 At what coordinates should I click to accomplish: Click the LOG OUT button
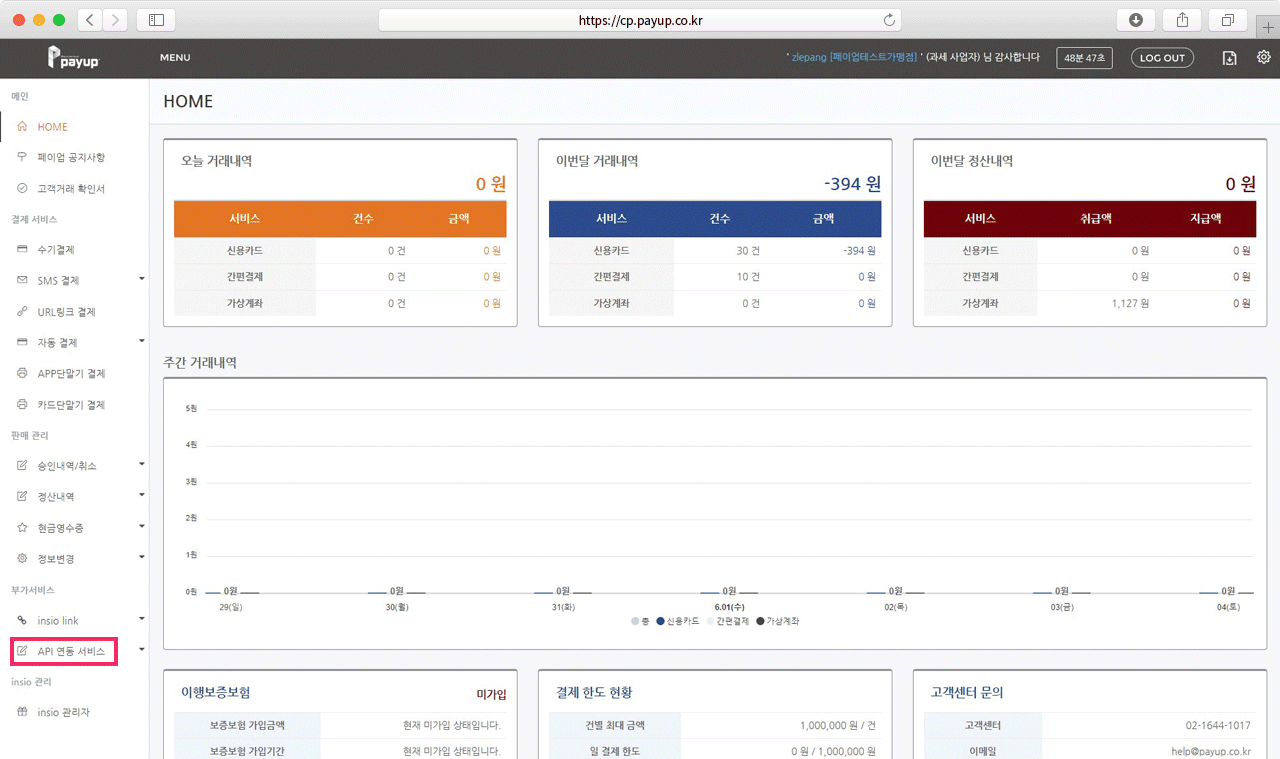(1162, 58)
